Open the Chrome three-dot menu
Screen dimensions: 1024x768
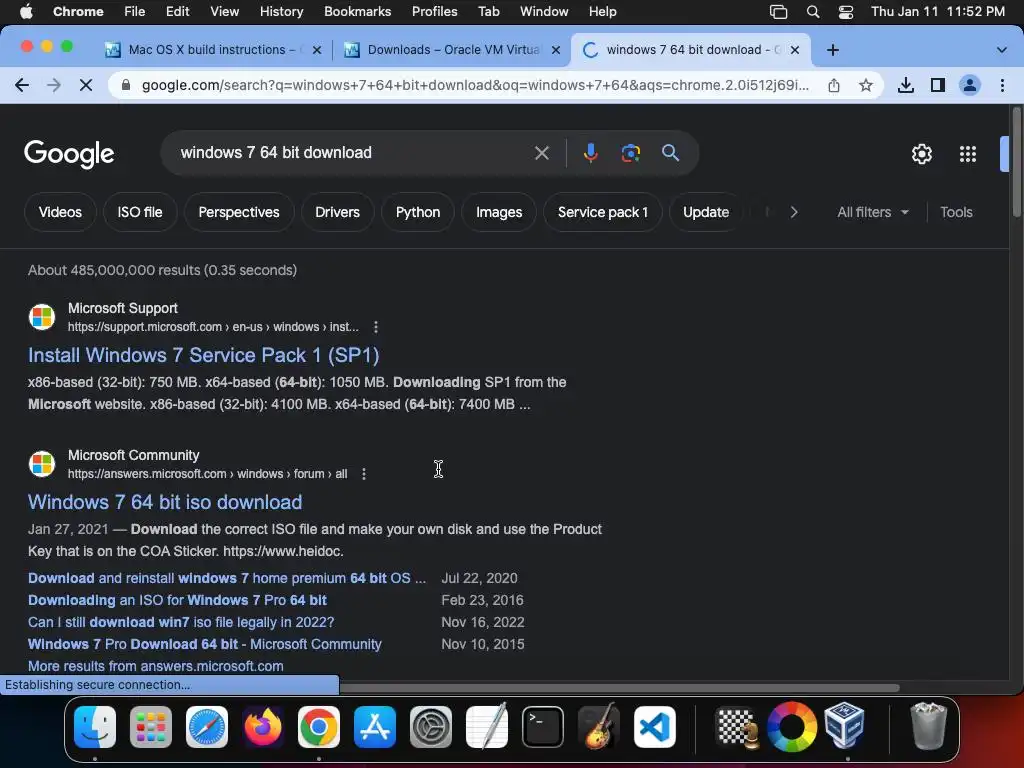tap(1002, 85)
